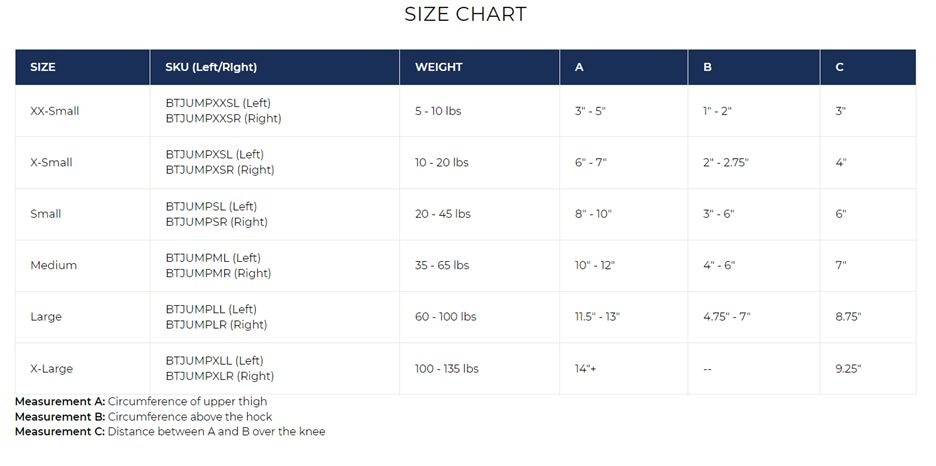The image size is (936, 466).
Task: Click the SIZE CHART title
Action: (x=465, y=14)
